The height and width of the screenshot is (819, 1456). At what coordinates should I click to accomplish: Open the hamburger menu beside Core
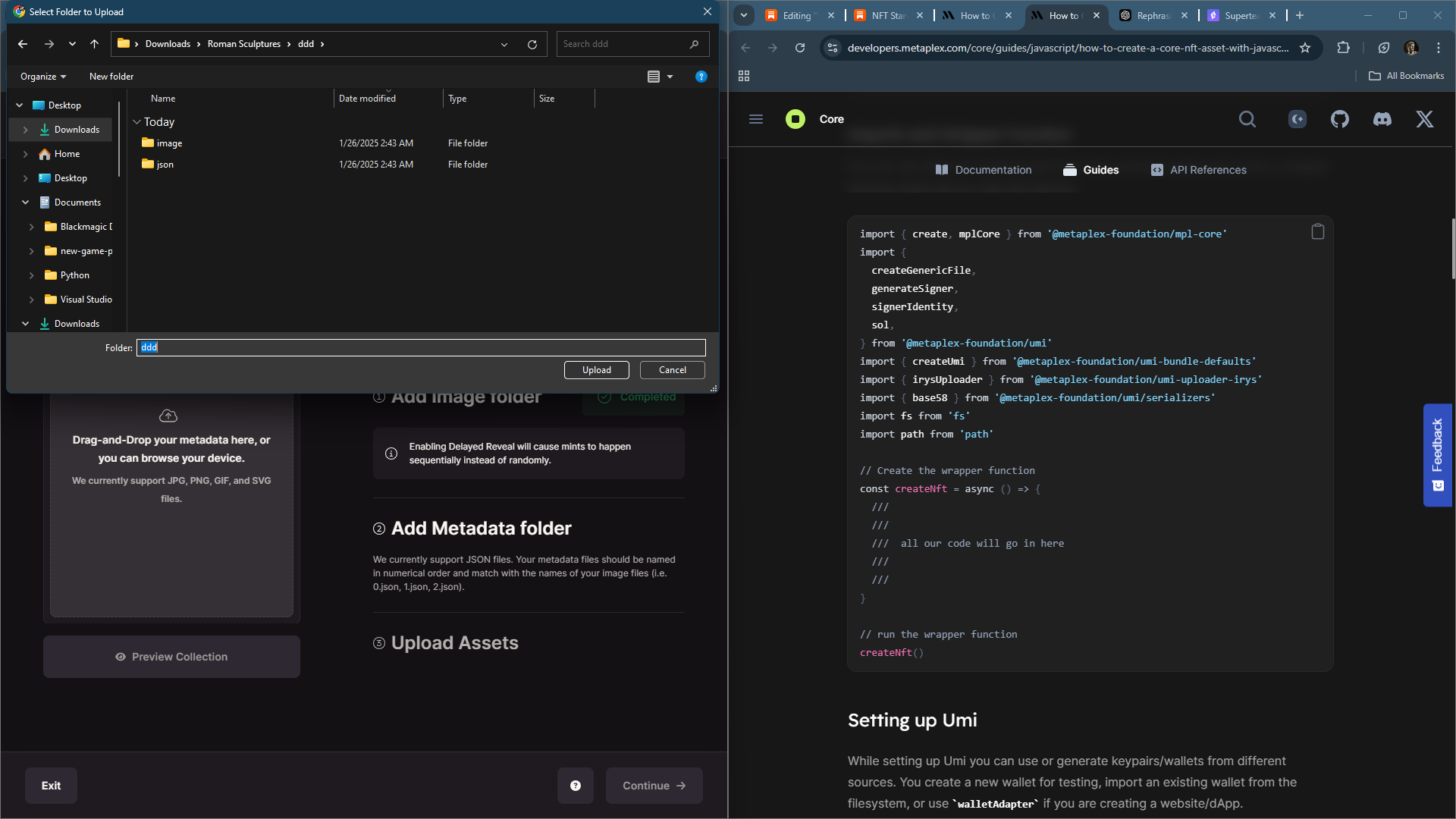(755, 119)
